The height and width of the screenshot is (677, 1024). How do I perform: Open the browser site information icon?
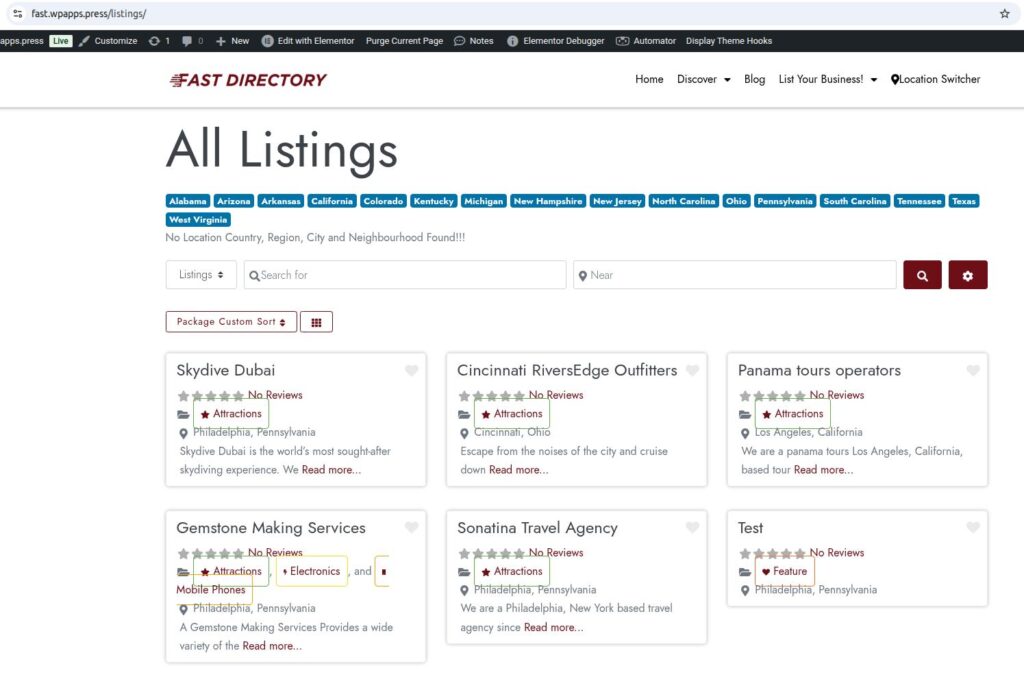[x=16, y=14]
